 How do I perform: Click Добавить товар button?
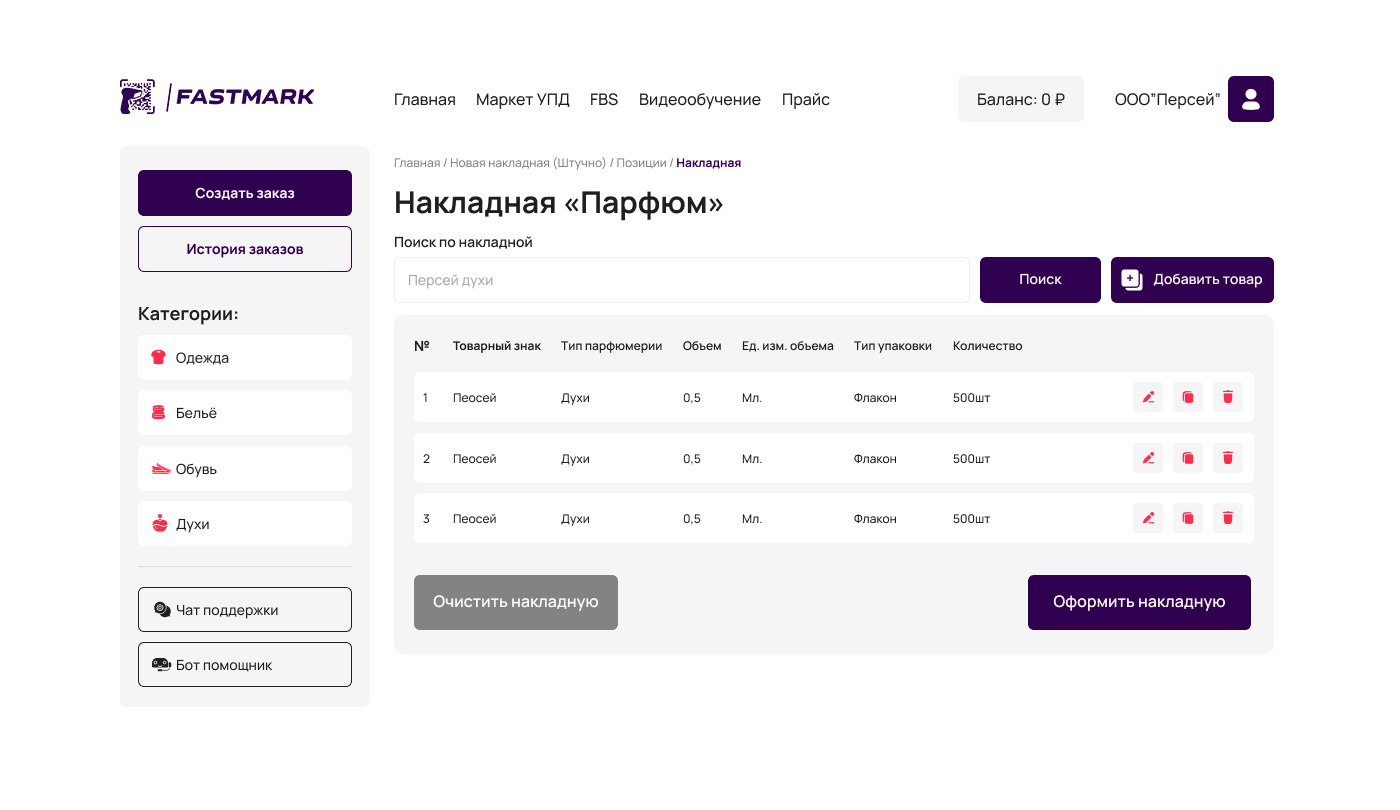1192,280
